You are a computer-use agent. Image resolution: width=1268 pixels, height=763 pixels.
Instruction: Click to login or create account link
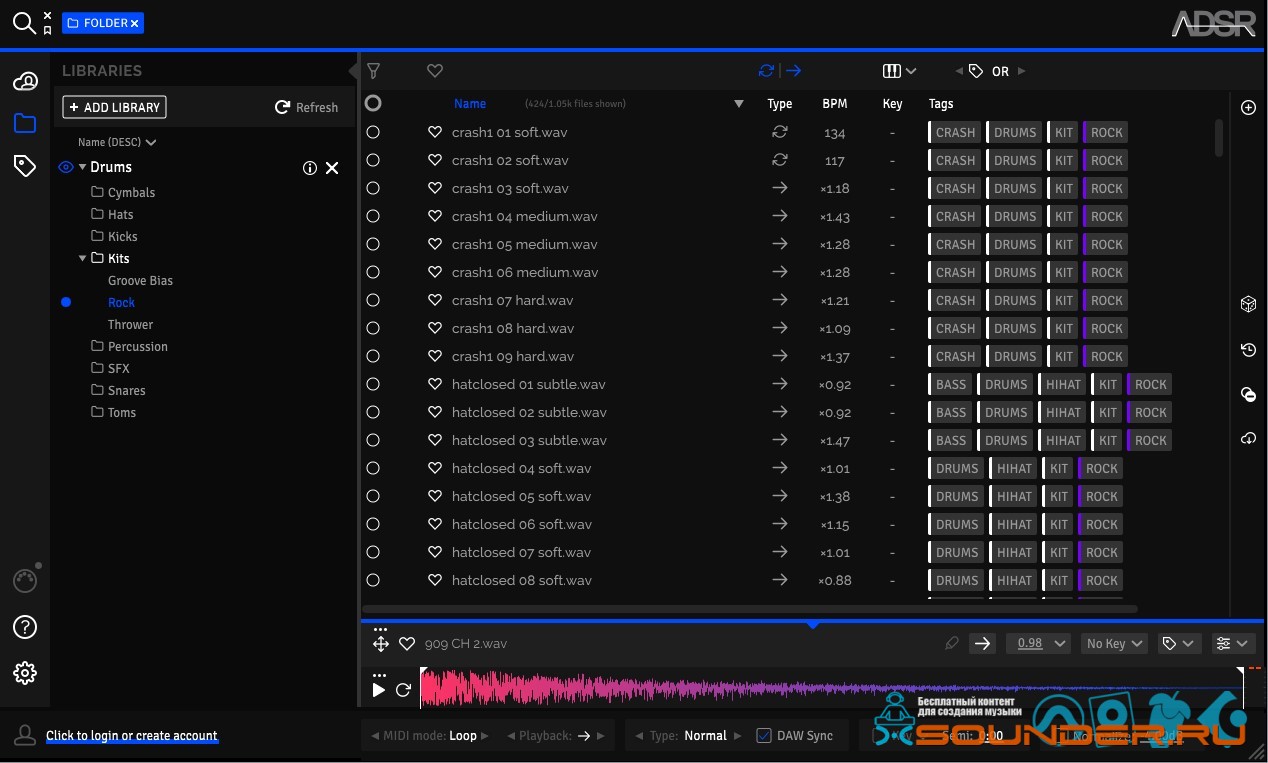click(132, 736)
